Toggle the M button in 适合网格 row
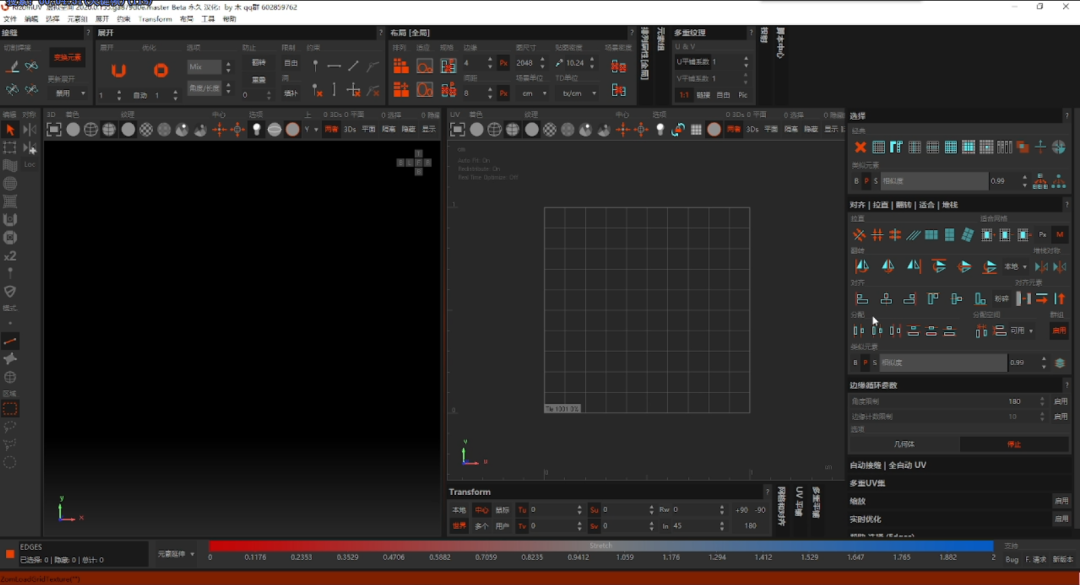 (1059, 235)
